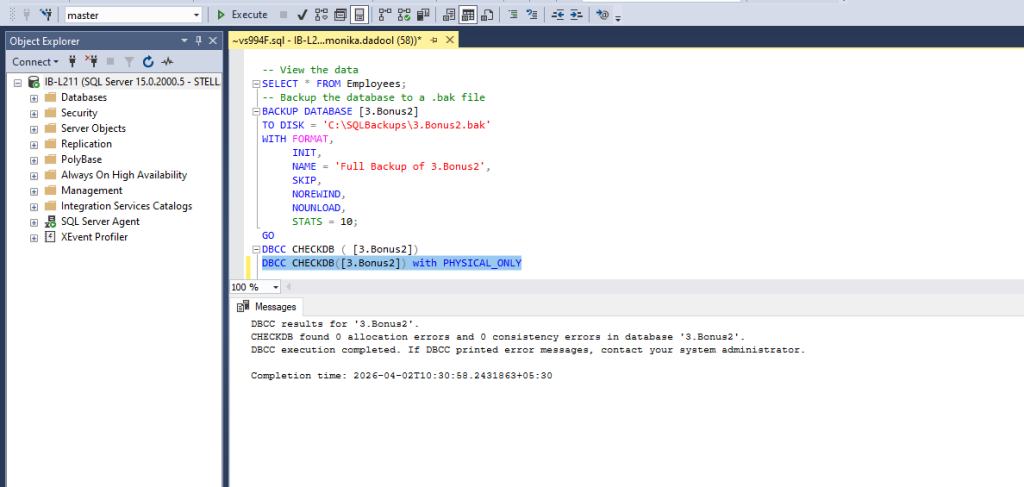Viewport: 1024px width, 487px height.
Task: Close the Object Explorer panel
Action: click(x=213, y=40)
